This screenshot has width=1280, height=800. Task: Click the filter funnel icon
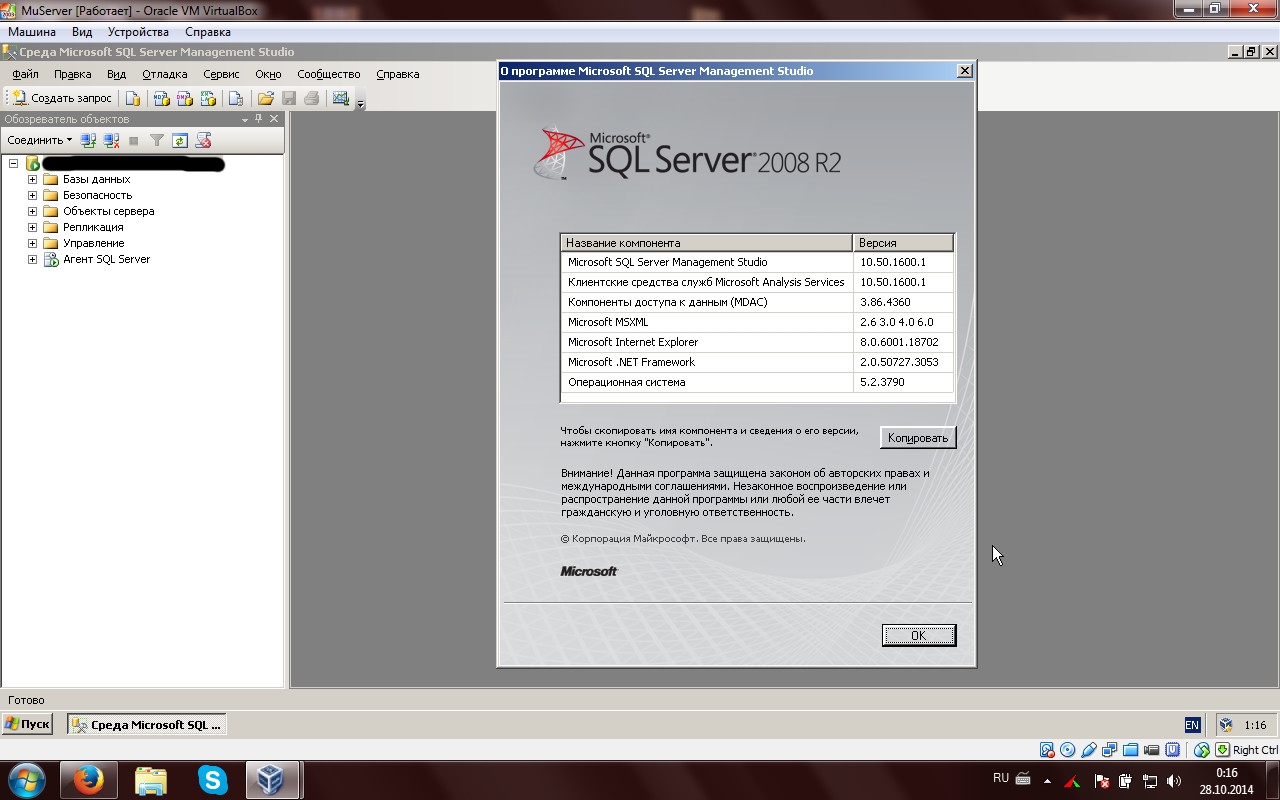[157, 140]
